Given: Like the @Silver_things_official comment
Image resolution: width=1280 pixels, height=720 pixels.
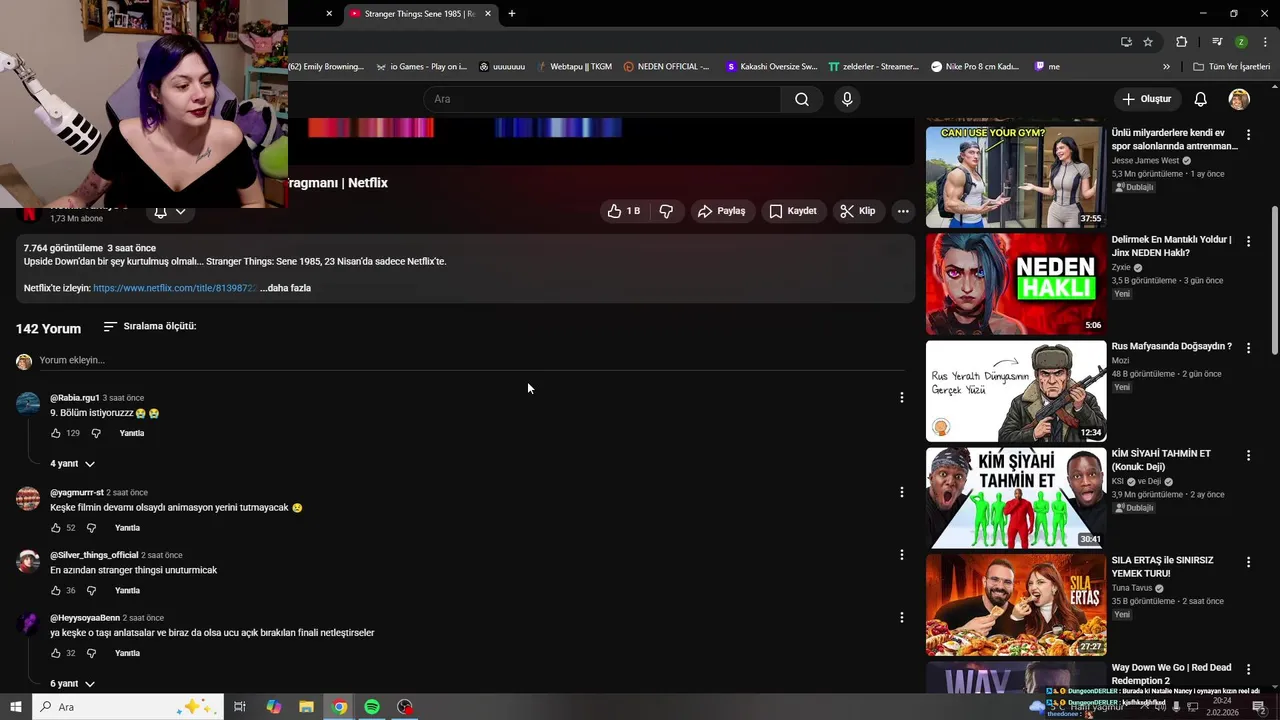Looking at the screenshot, I should (x=56, y=591).
